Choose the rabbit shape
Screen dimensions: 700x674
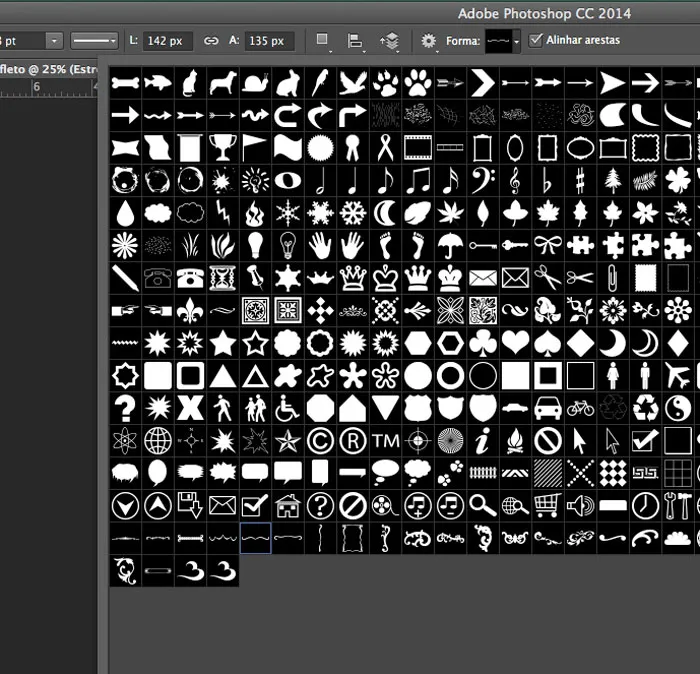pos(288,83)
